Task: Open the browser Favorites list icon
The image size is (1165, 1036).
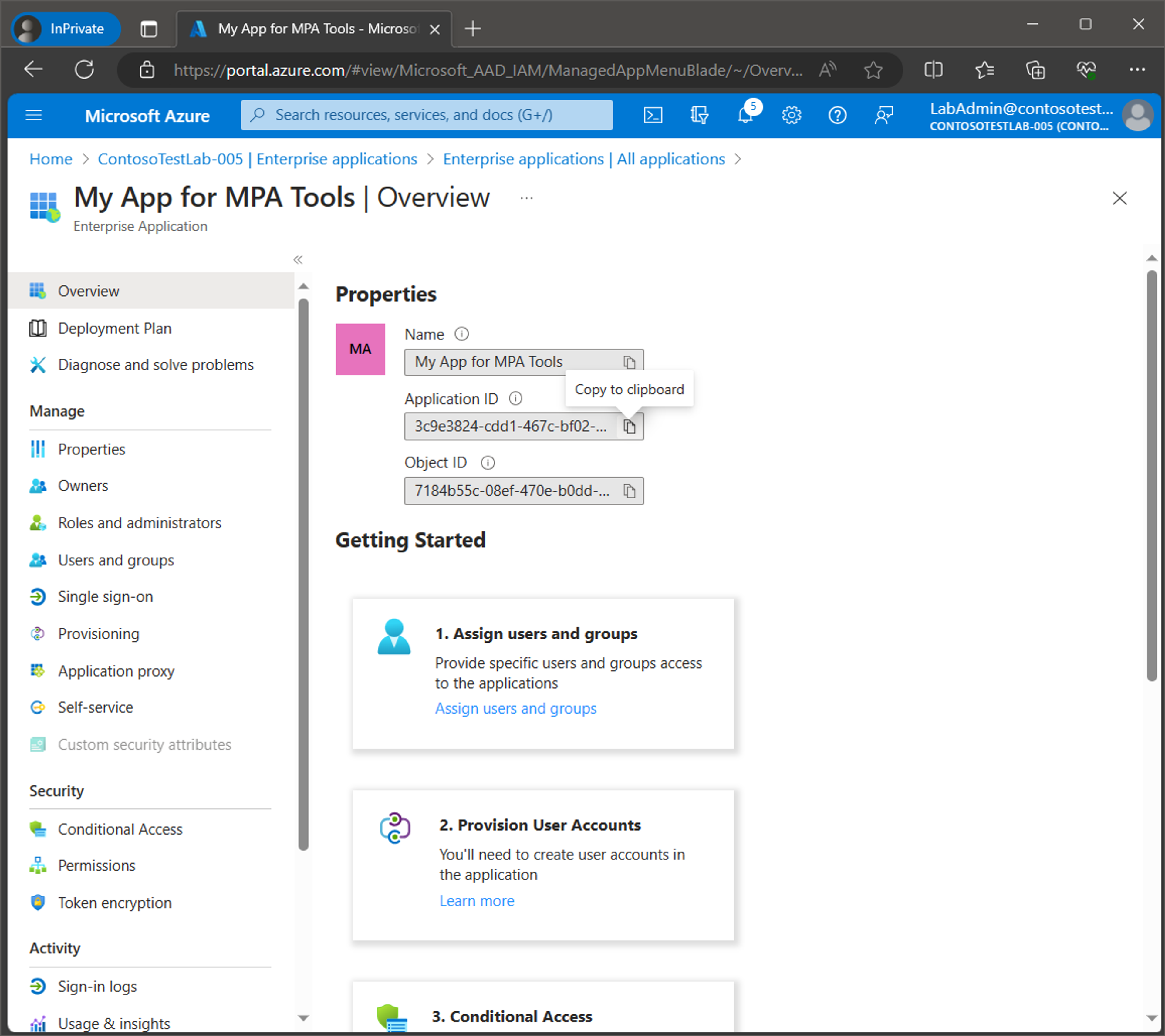Action: 984,70
